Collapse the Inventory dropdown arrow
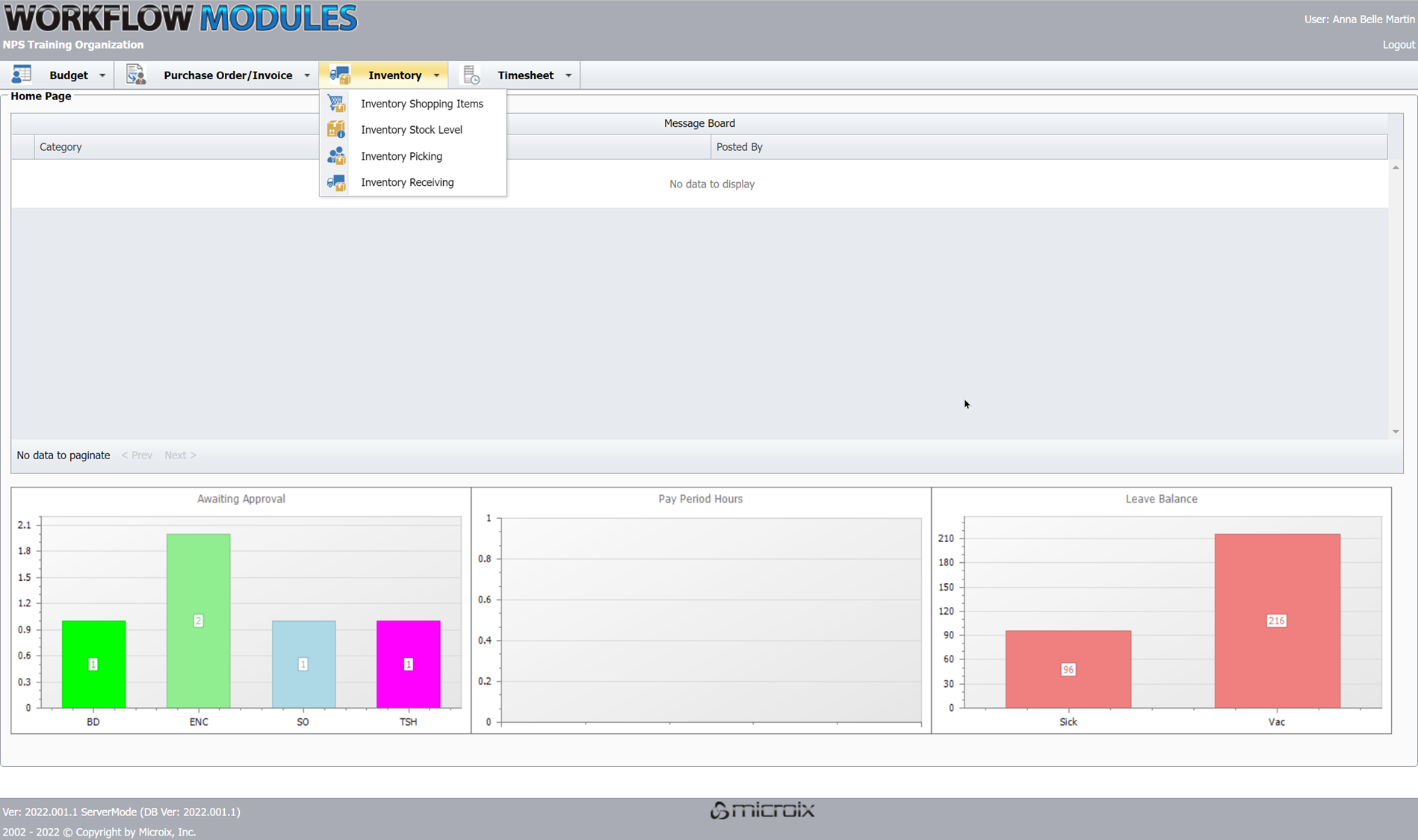The image size is (1418, 840). click(437, 75)
